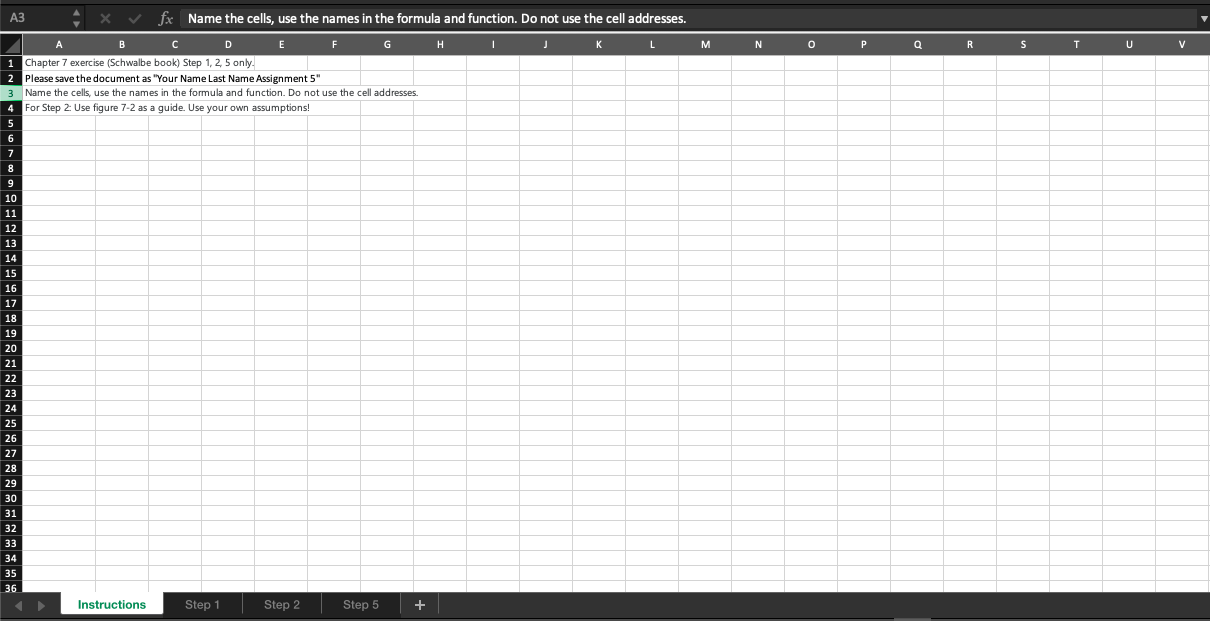Select the row 4 header
This screenshot has height=621, width=1210.
[10, 107]
